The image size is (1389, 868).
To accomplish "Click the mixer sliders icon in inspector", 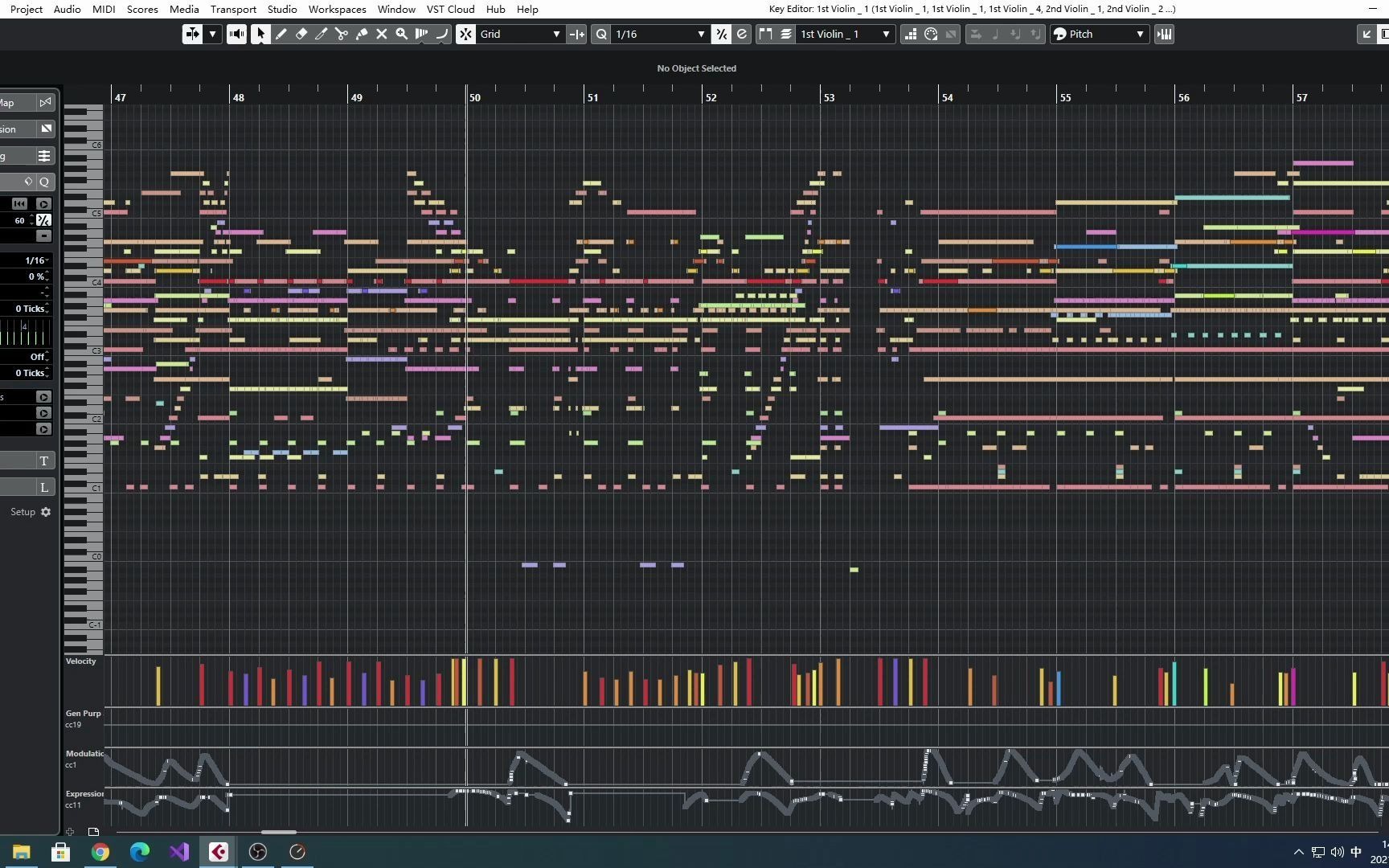I will point(44,155).
